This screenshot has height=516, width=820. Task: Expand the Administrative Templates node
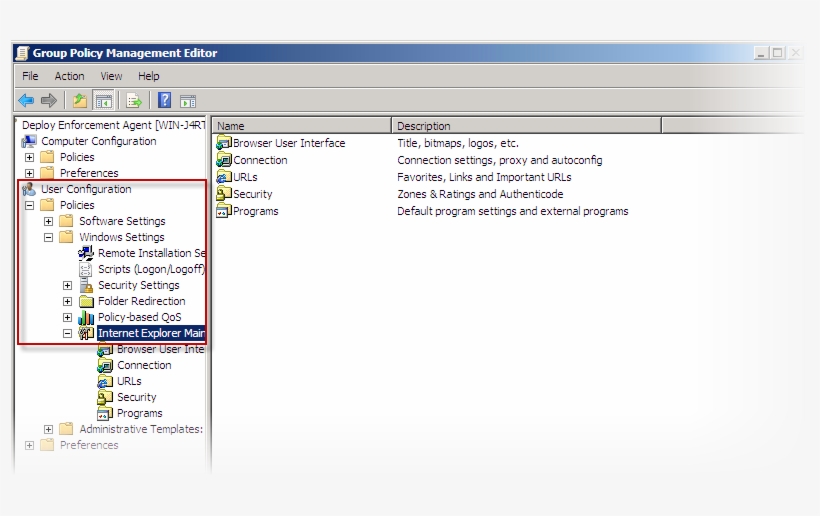[48, 429]
